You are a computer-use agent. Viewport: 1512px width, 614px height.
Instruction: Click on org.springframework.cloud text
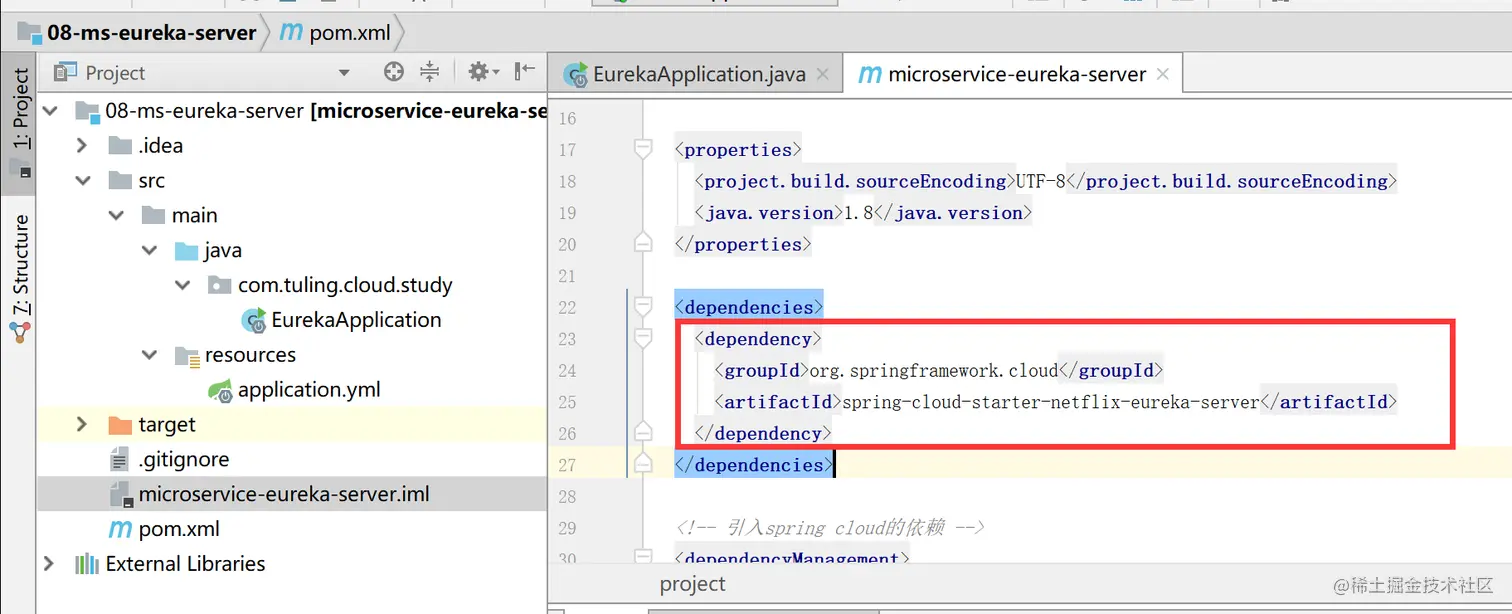click(934, 371)
